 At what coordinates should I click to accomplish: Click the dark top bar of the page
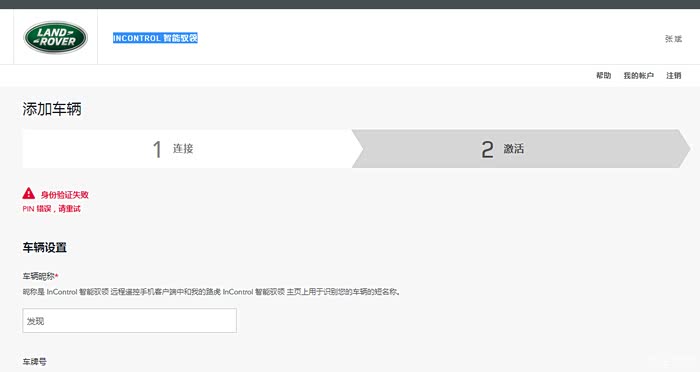click(350, 4)
